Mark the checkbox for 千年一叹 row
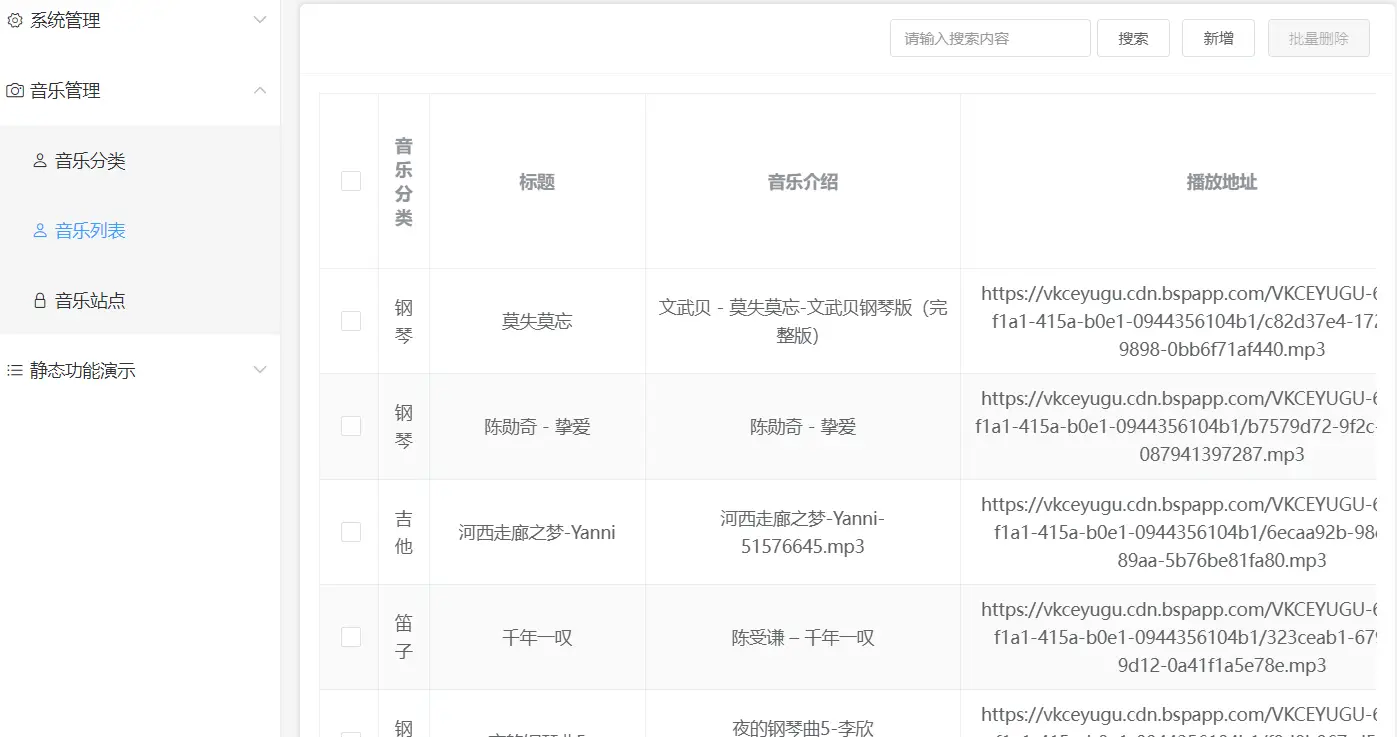Screen dimensions: 1397x737 point(351,637)
